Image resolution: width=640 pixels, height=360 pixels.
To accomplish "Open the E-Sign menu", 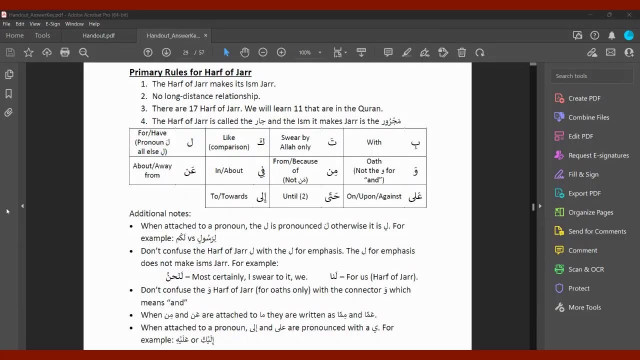I will (x=53, y=24).
